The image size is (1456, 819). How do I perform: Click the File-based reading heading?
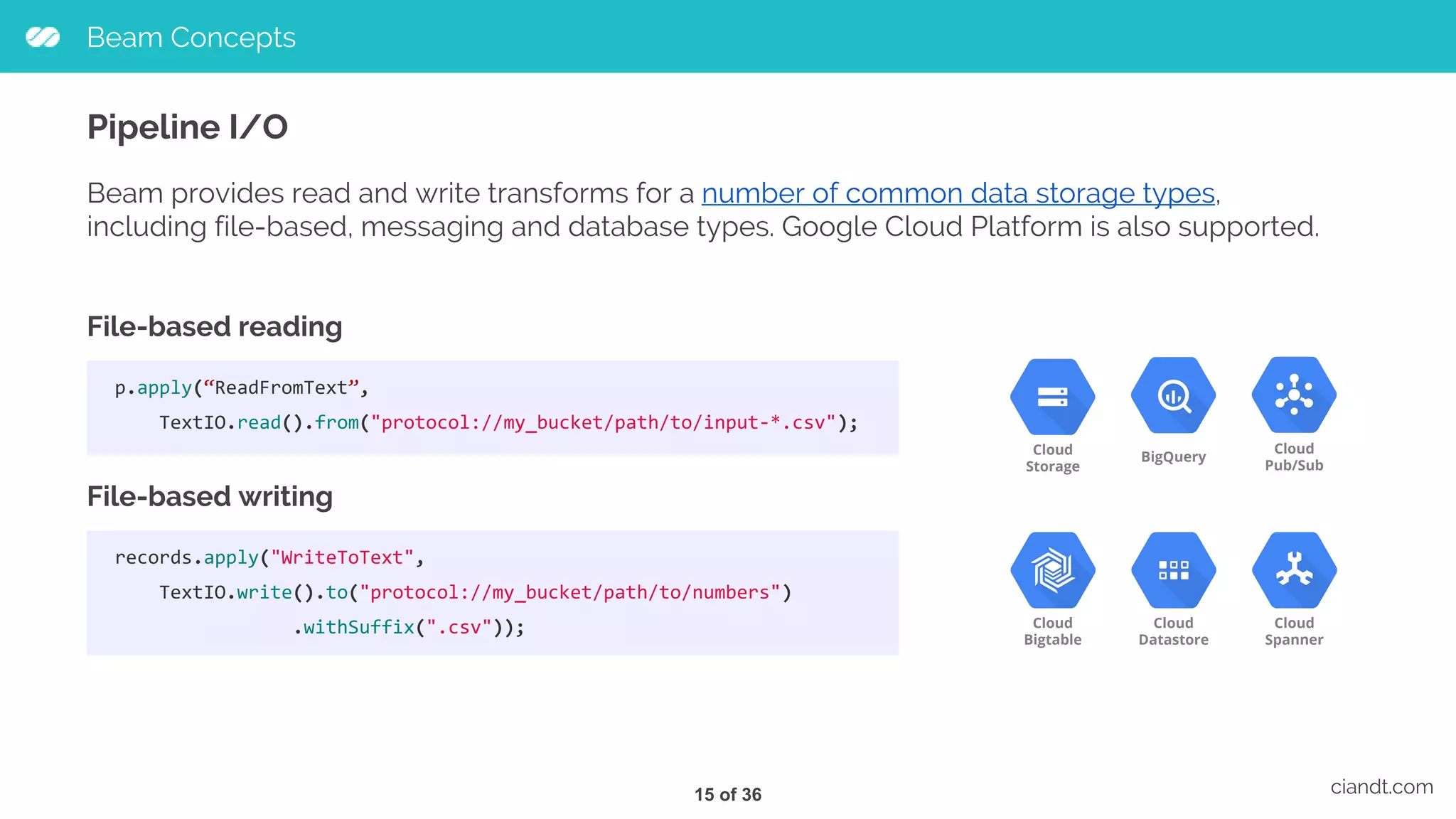(214, 326)
